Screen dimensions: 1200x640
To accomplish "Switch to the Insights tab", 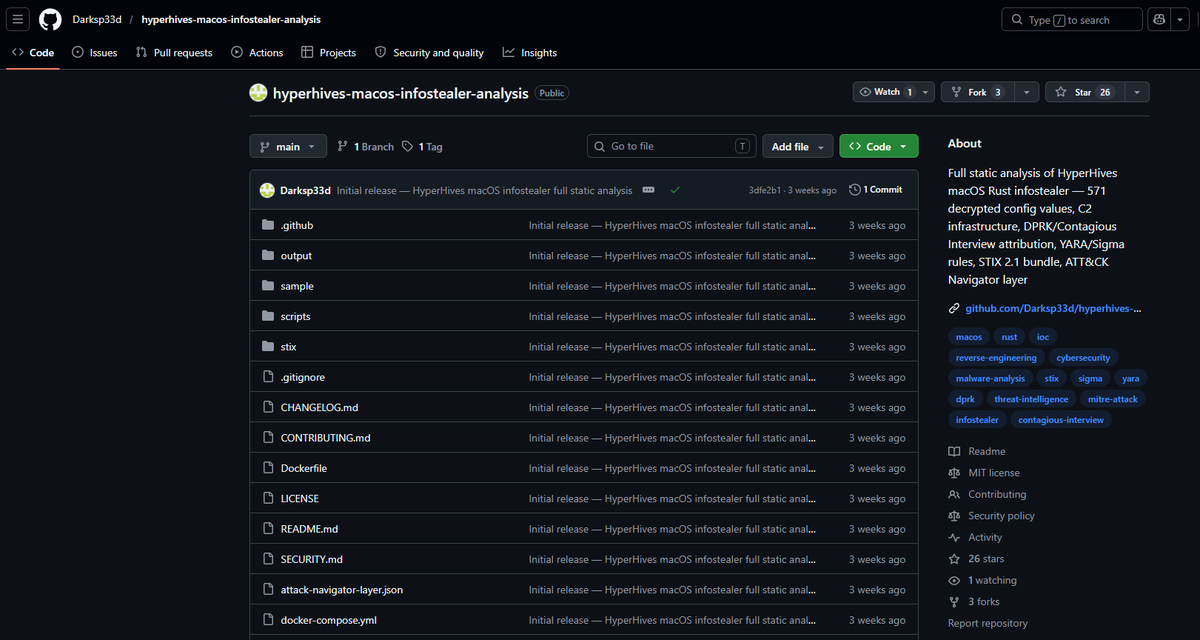I will tap(530, 52).
